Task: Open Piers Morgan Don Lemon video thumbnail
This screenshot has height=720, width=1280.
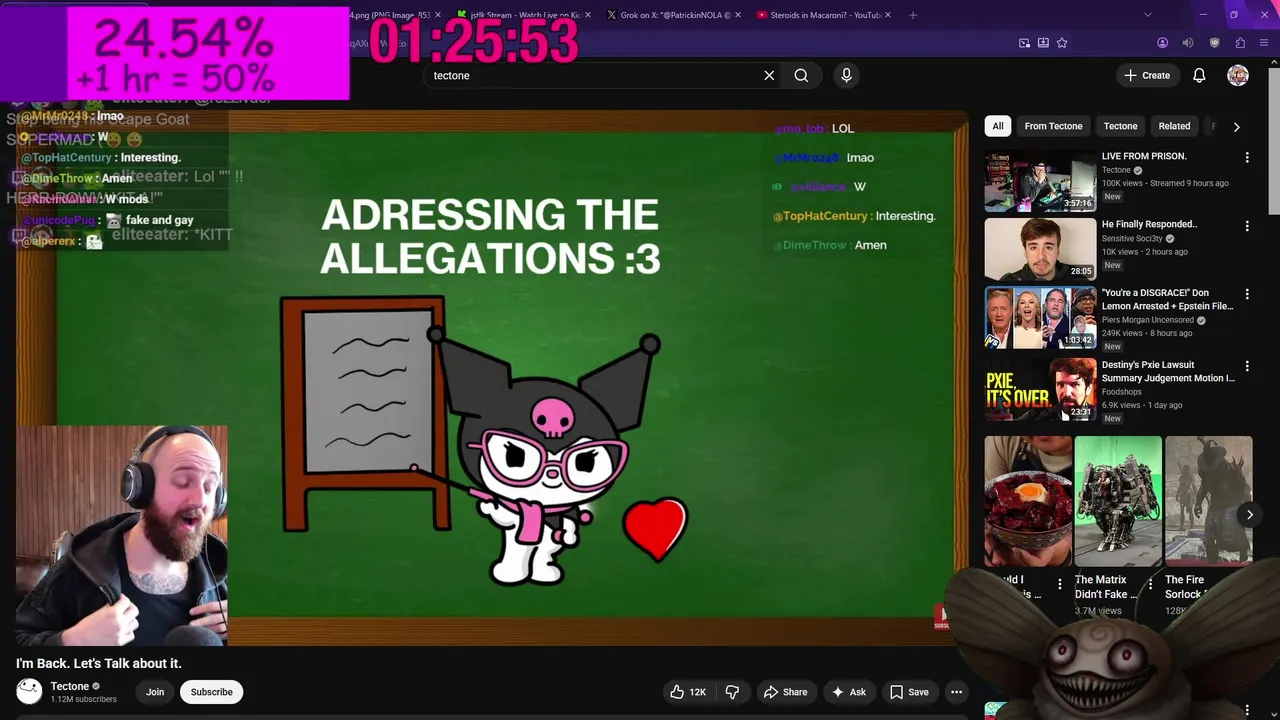Action: click(1040, 318)
